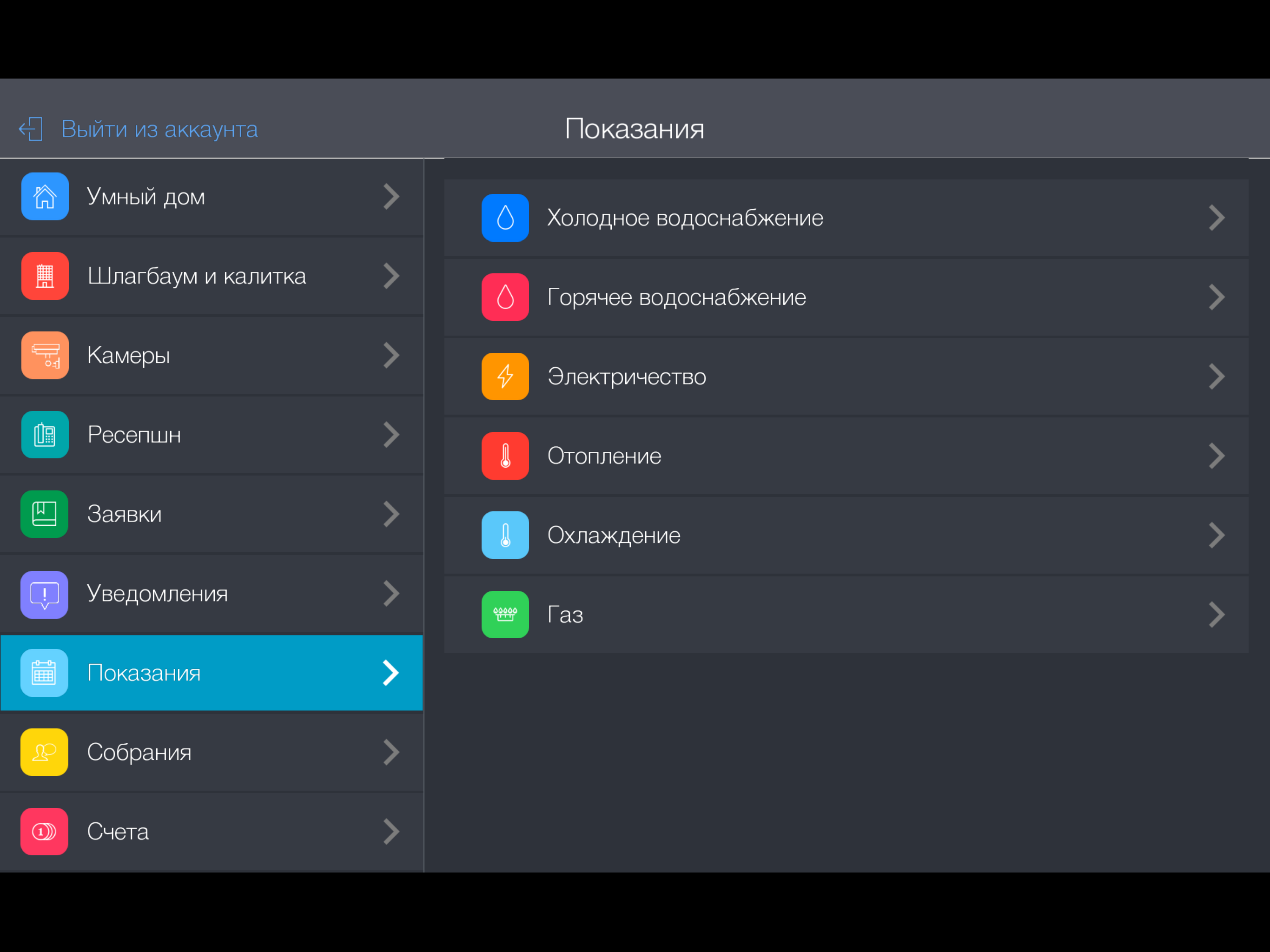The image size is (1270, 952).
Task: Open the Горячее водоснабжение chevron
Action: (1217, 297)
